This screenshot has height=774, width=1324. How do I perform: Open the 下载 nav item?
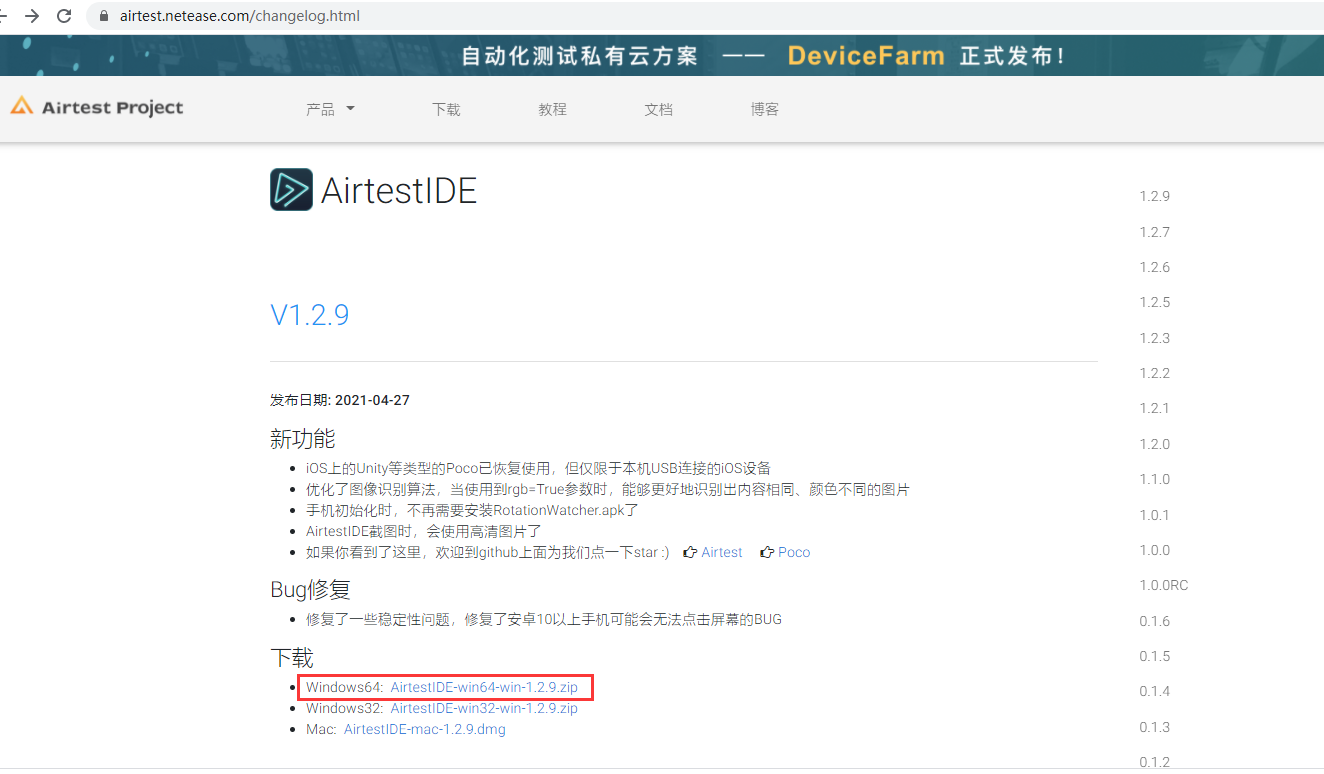(x=446, y=109)
